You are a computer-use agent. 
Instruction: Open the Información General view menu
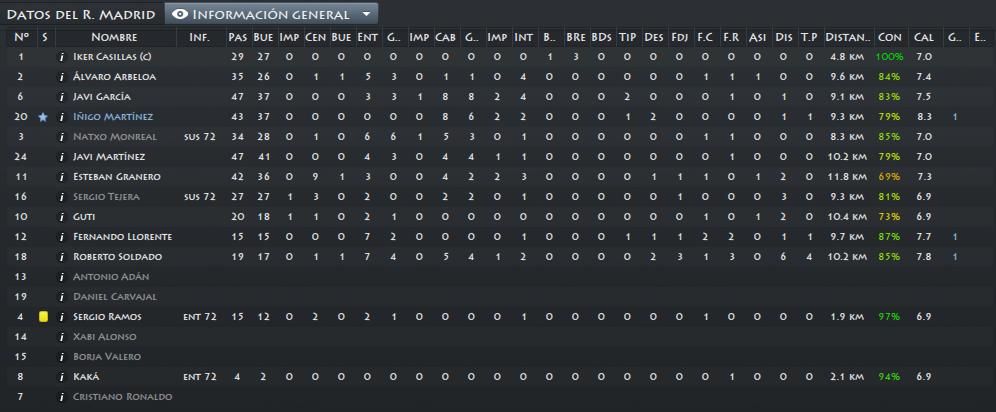(x=271, y=14)
